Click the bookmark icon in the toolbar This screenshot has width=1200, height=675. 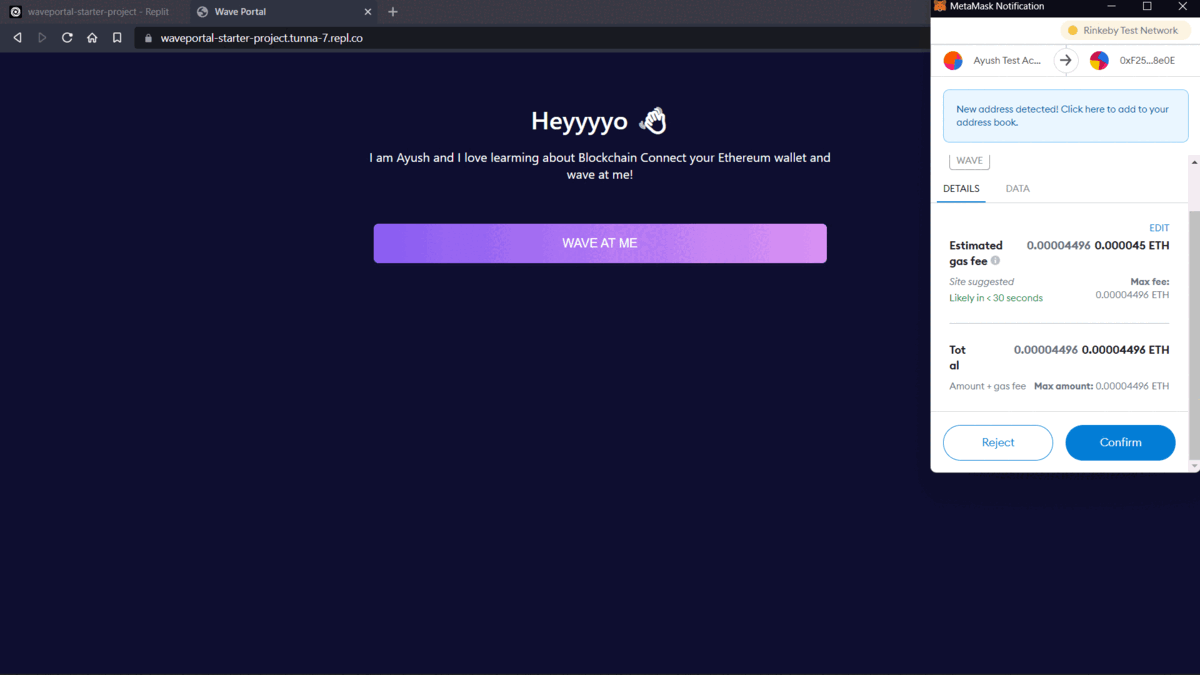pyautogui.click(x=116, y=37)
